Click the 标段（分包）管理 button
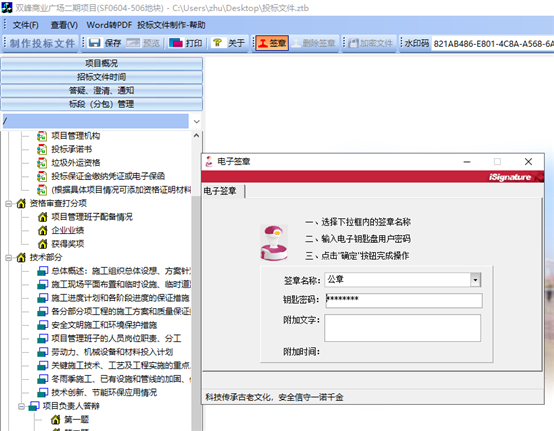The height and width of the screenshot is (431, 554). 102,104
